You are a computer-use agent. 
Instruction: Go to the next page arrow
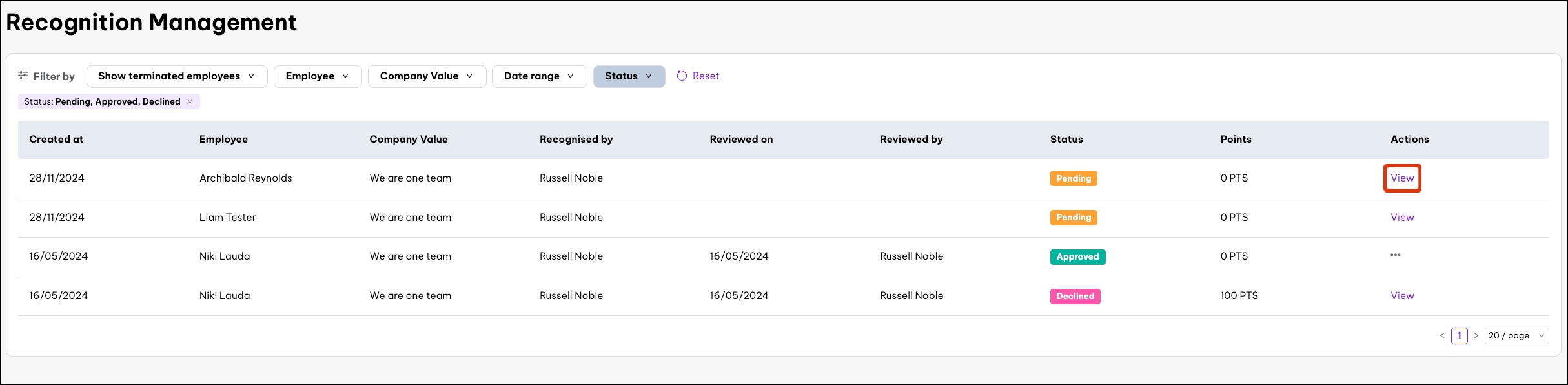(x=1476, y=336)
